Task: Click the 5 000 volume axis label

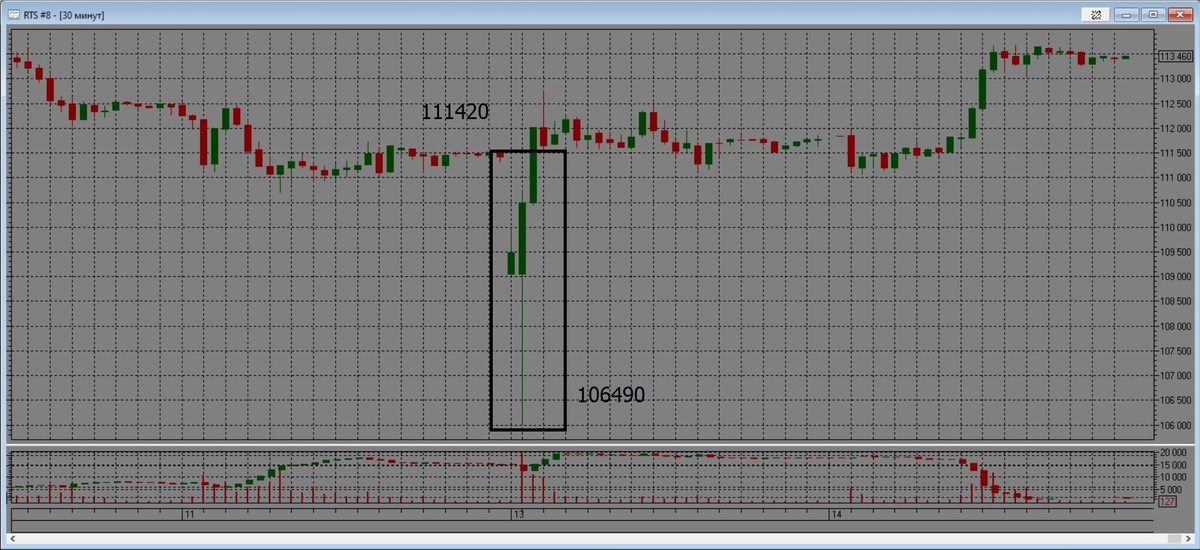Action: [1170, 489]
